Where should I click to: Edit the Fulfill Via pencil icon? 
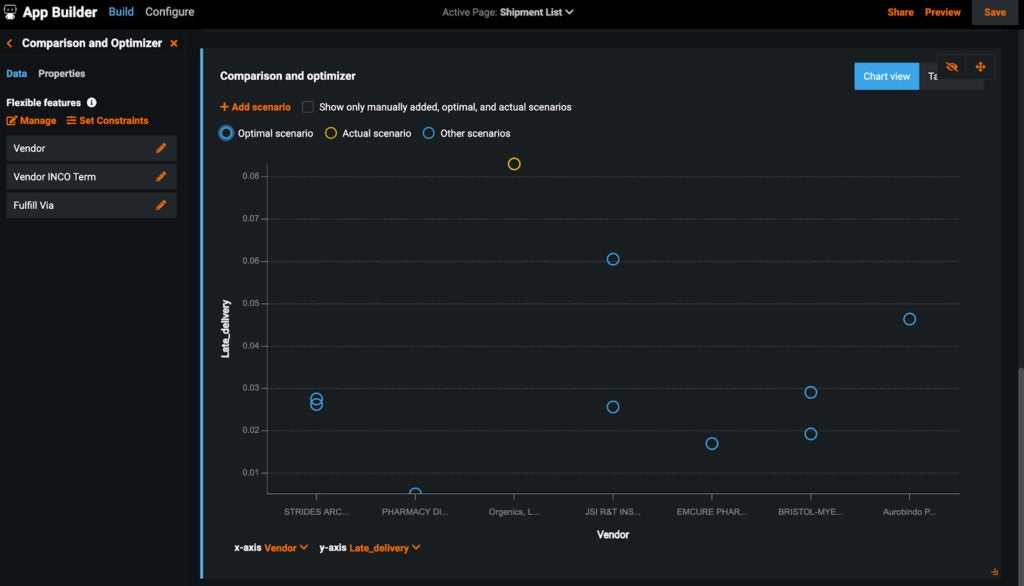pyautogui.click(x=161, y=205)
